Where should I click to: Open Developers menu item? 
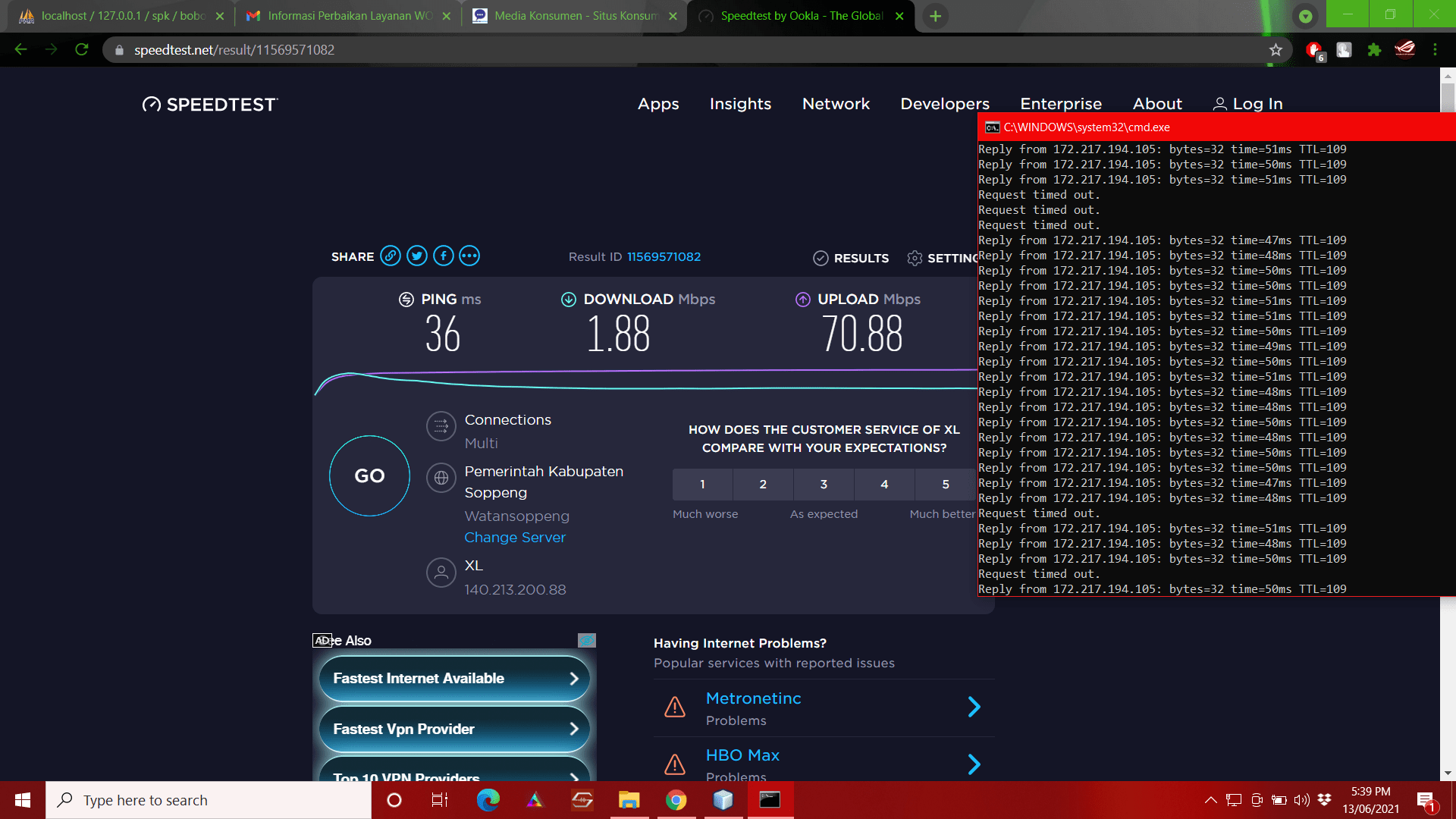[945, 104]
